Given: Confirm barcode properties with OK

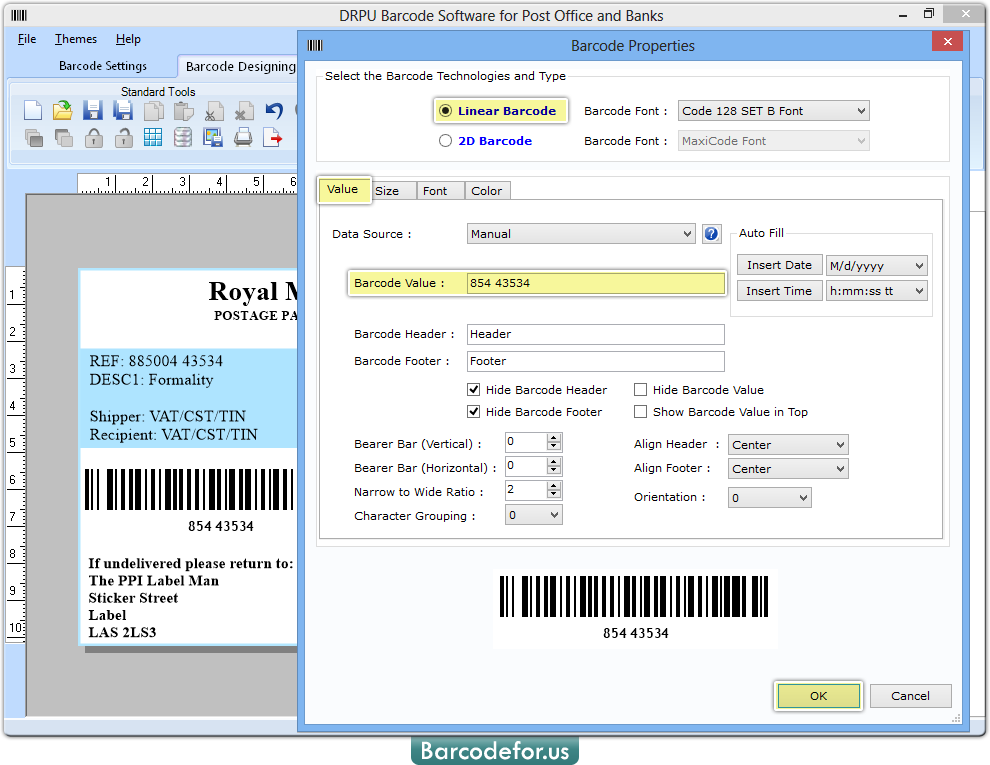Looking at the screenshot, I should (818, 696).
